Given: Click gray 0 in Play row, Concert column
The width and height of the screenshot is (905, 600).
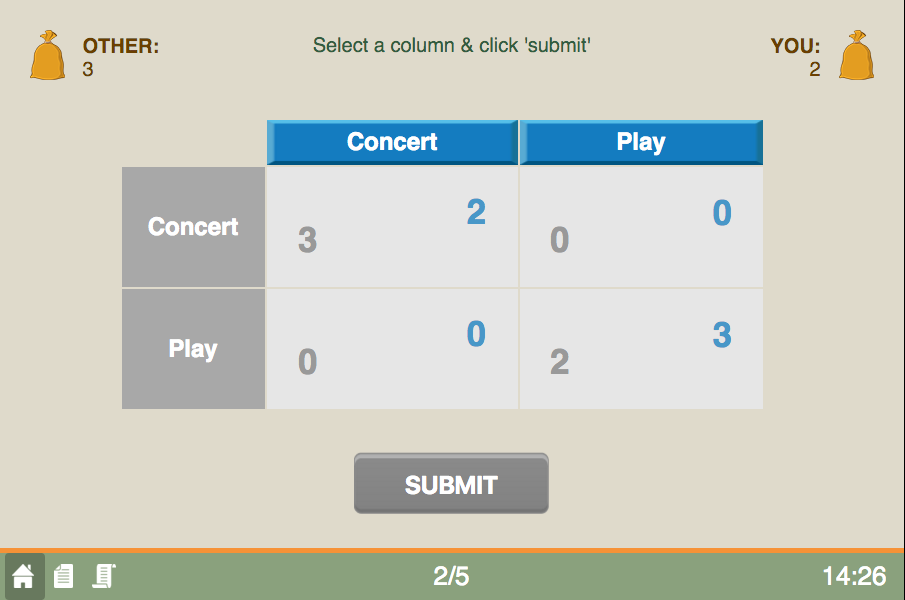Looking at the screenshot, I should click(308, 362).
